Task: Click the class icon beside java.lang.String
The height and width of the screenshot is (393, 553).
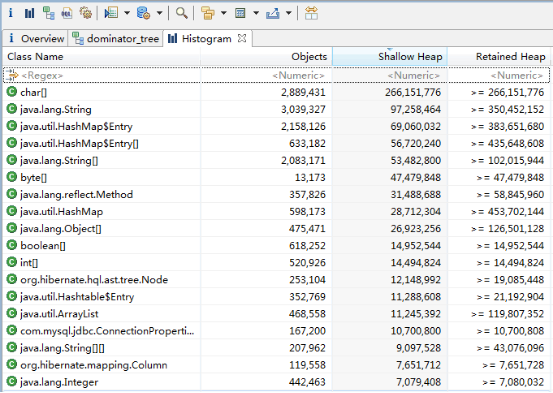Action: pyautogui.click(x=12, y=109)
